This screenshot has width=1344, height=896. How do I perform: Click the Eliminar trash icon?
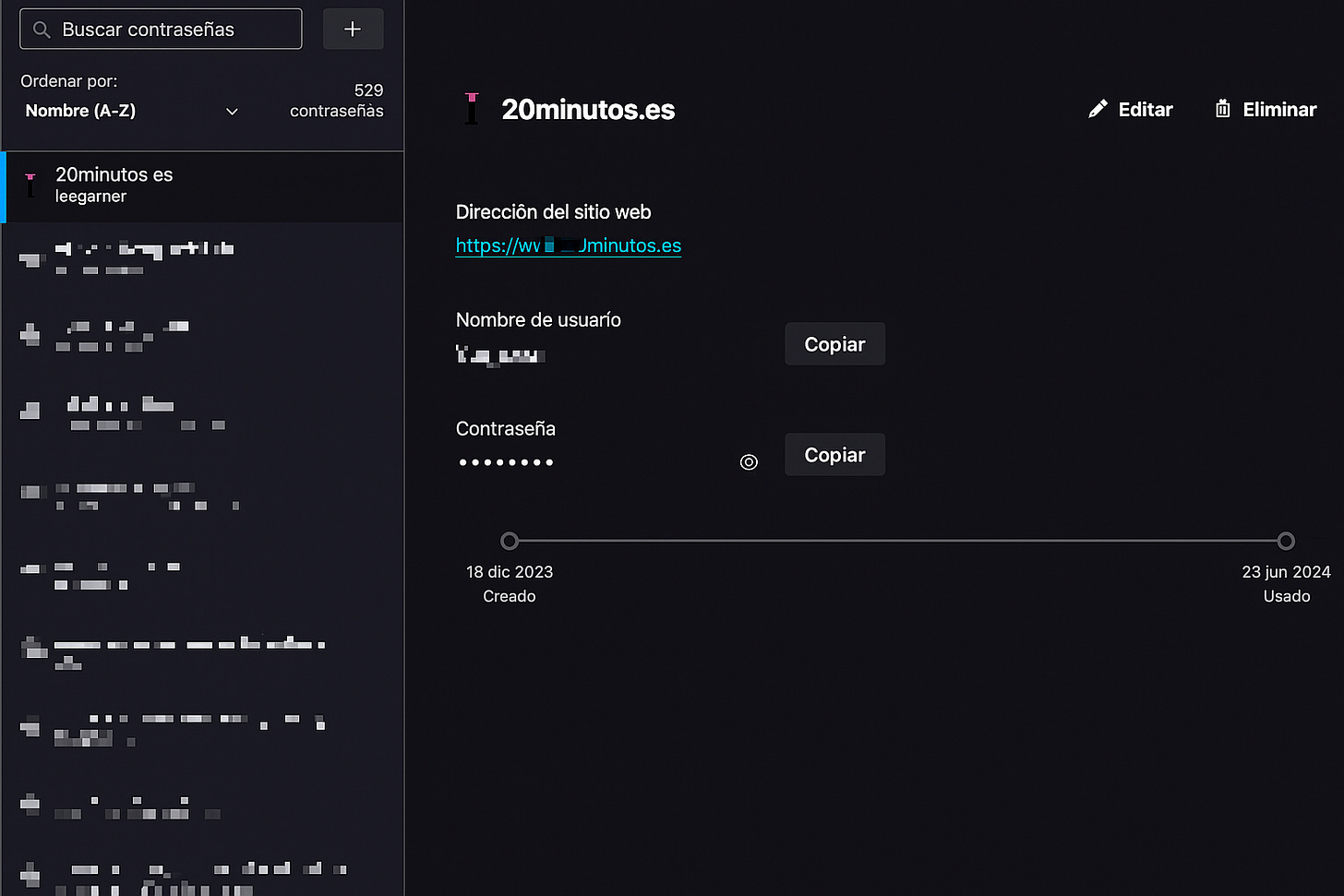point(1222,109)
